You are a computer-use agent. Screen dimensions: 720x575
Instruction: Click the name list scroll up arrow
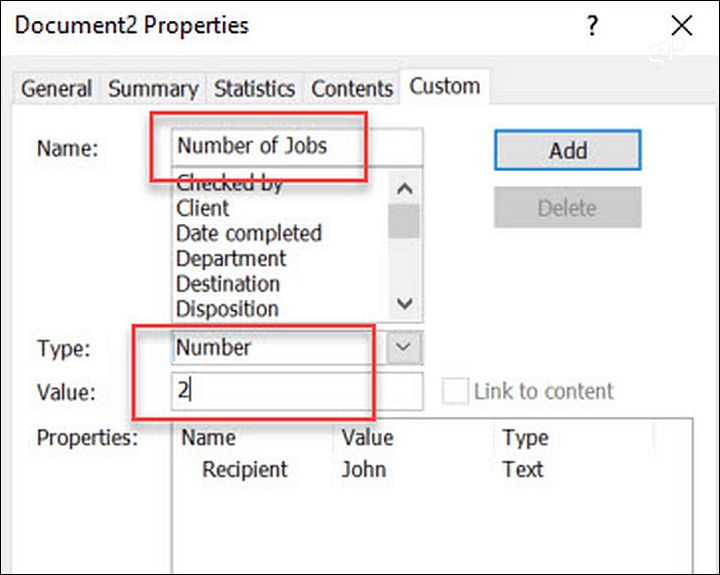click(x=405, y=188)
